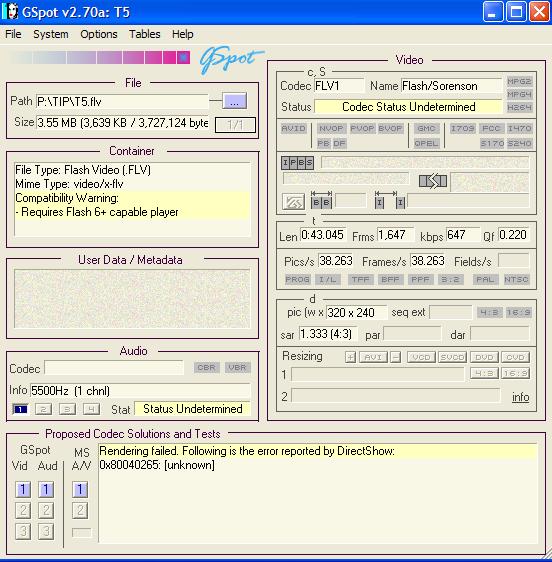The width and height of the screenshot is (552, 562).
Task: Click the 16:9 indicator beside seq ext
Action: click(x=518, y=313)
